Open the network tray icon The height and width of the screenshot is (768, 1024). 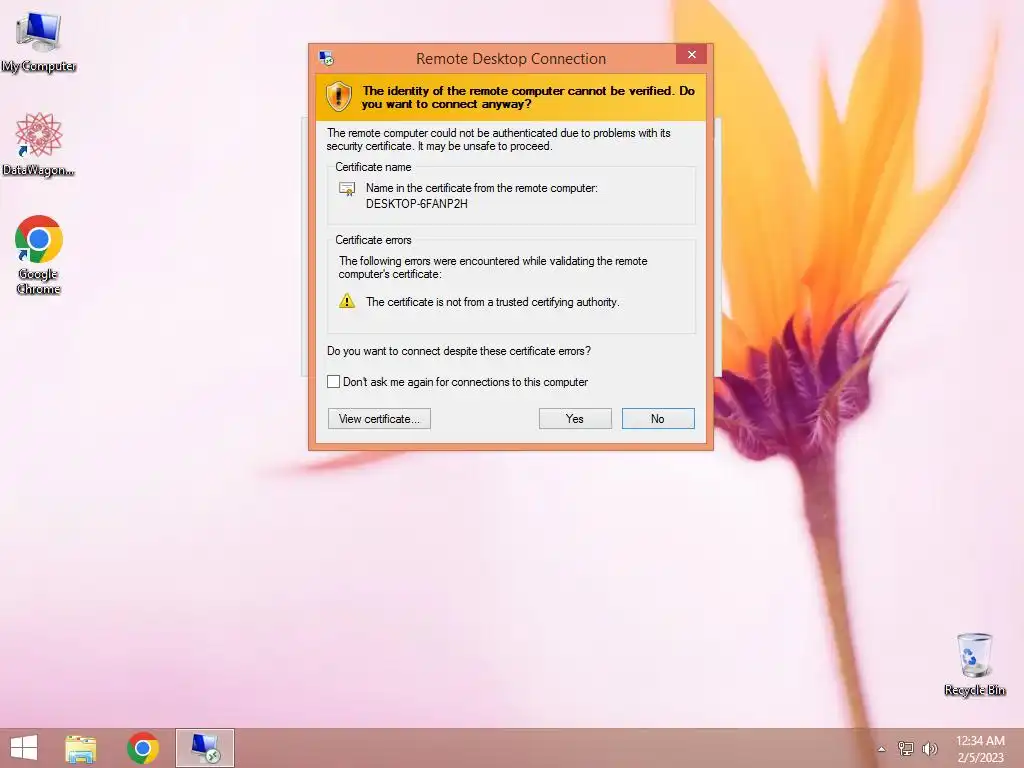click(x=905, y=749)
